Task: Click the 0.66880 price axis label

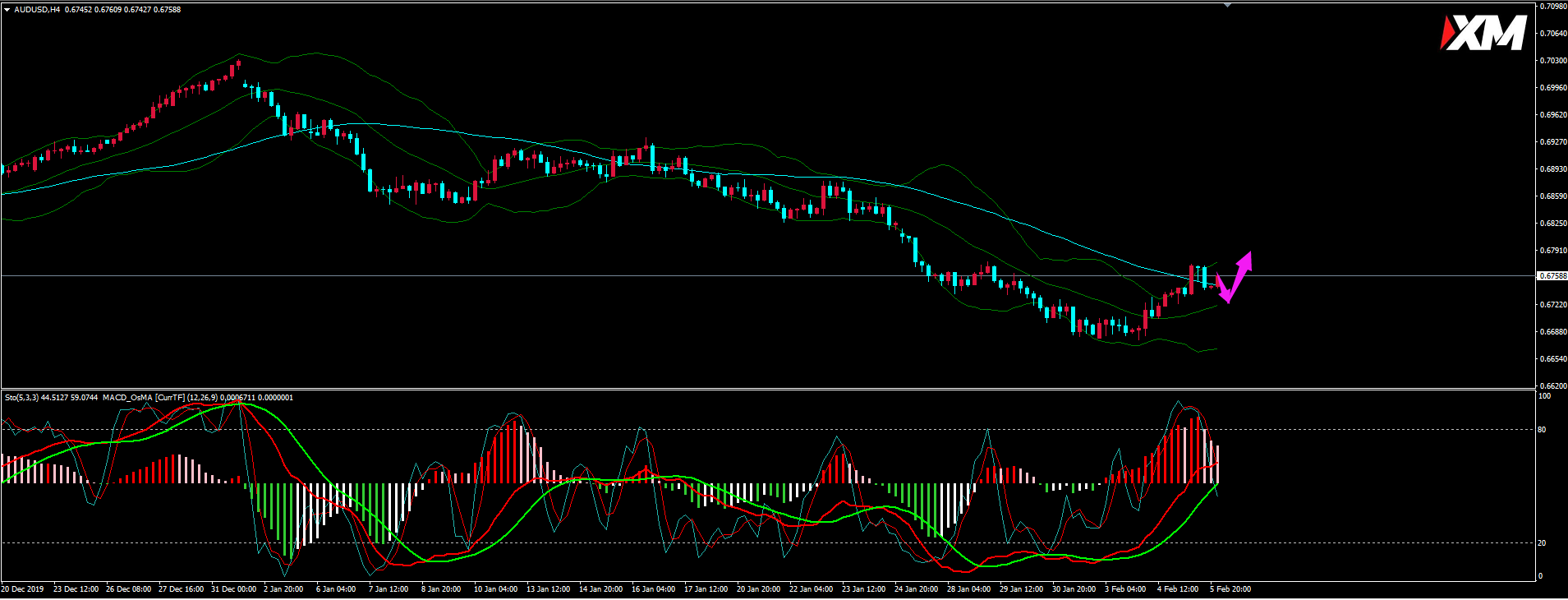Action: pos(1554,332)
